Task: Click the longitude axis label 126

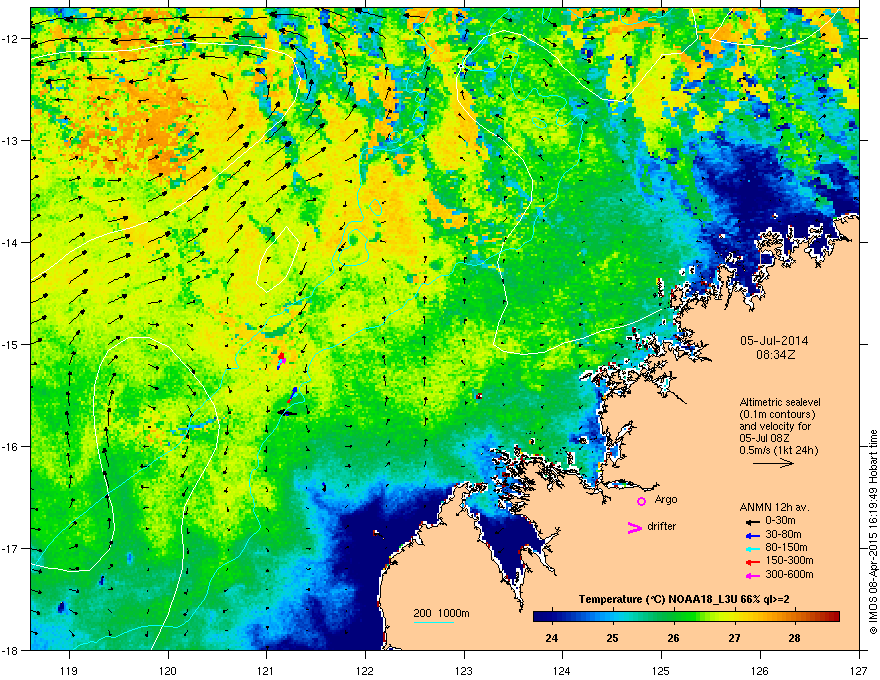Action: click(x=760, y=670)
